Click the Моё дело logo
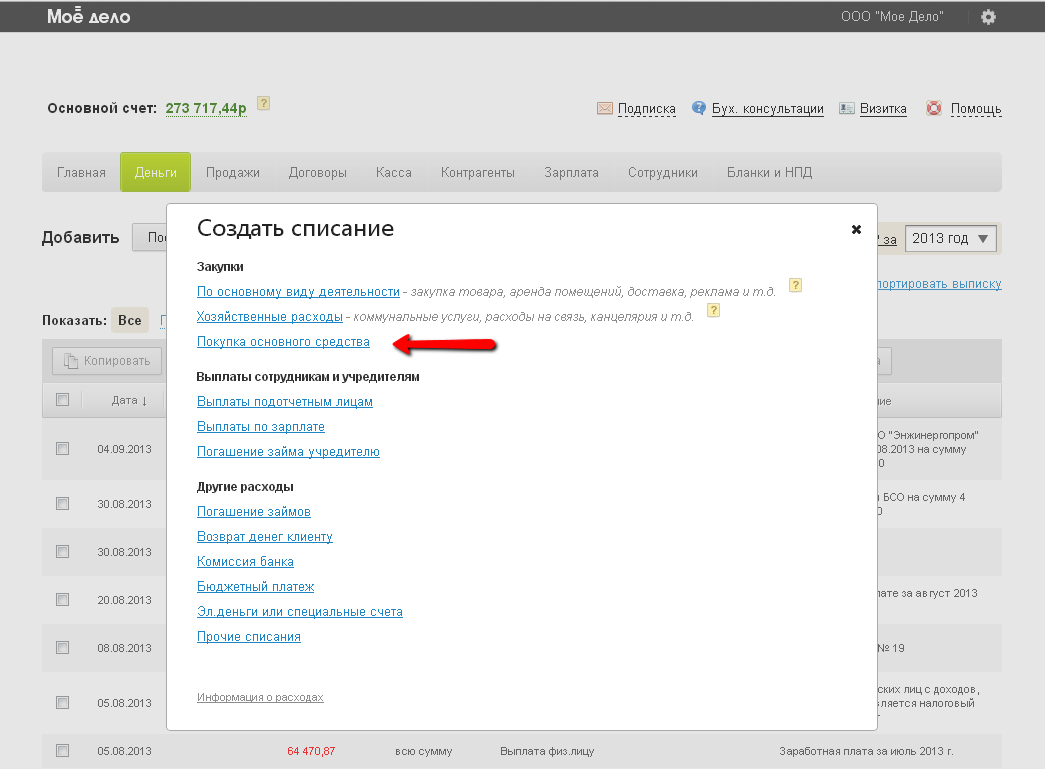Image resolution: width=1045 pixels, height=769 pixels. [x=89, y=16]
